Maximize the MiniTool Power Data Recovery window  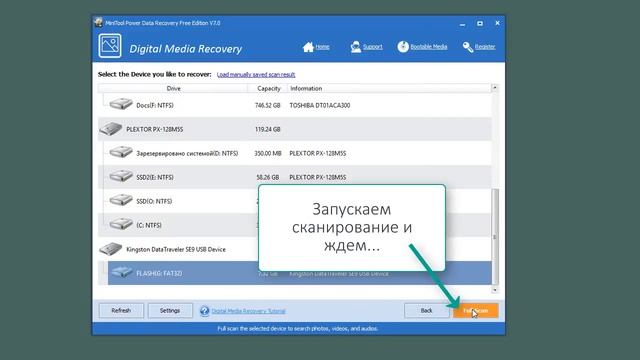(480, 24)
